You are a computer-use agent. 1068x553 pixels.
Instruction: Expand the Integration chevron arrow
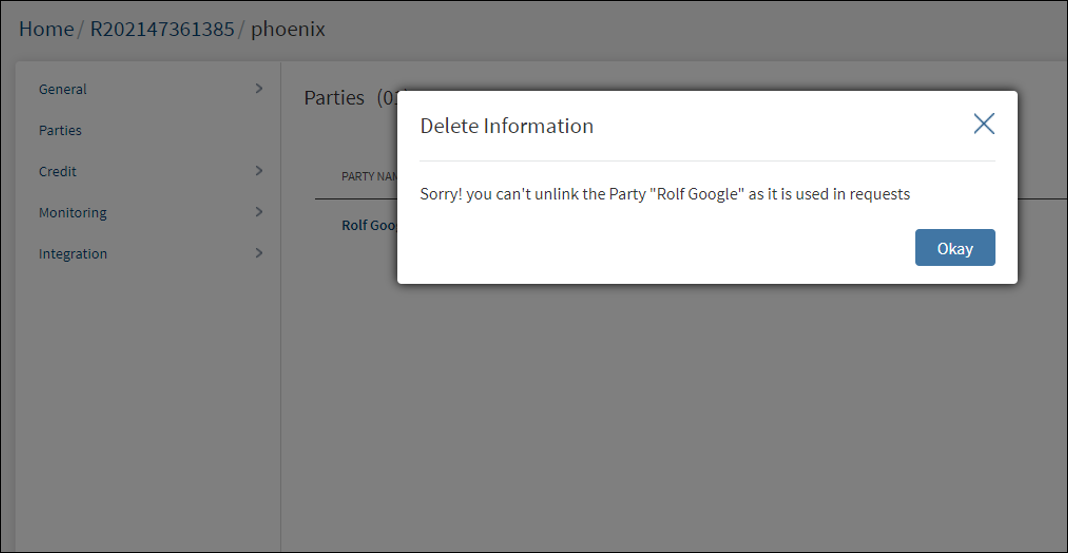[259, 253]
